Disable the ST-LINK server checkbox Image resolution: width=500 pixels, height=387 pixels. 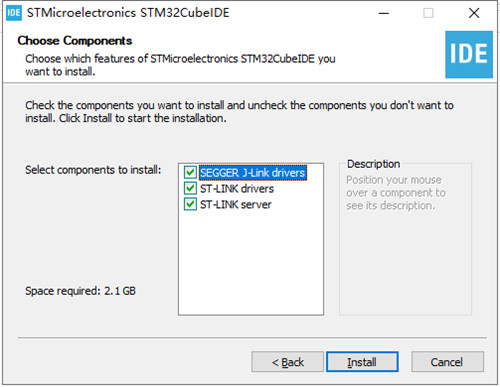pyautogui.click(x=190, y=204)
